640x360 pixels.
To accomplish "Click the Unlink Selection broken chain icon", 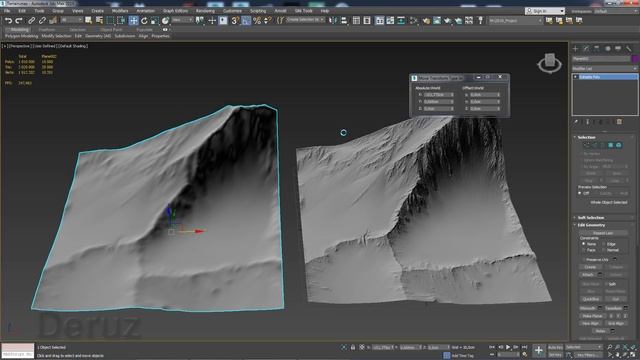I will tap(42, 20).
